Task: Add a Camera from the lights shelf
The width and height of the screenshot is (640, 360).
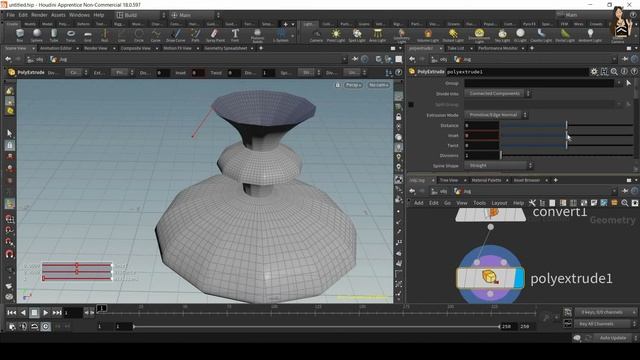Action: pyautogui.click(x=316, y=36)
